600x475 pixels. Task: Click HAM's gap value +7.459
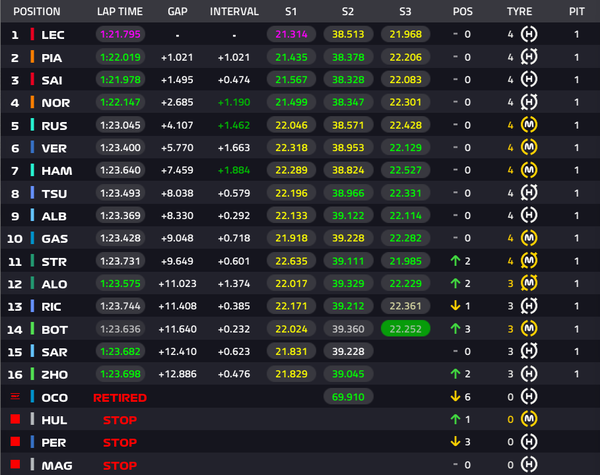click(177, 170)
